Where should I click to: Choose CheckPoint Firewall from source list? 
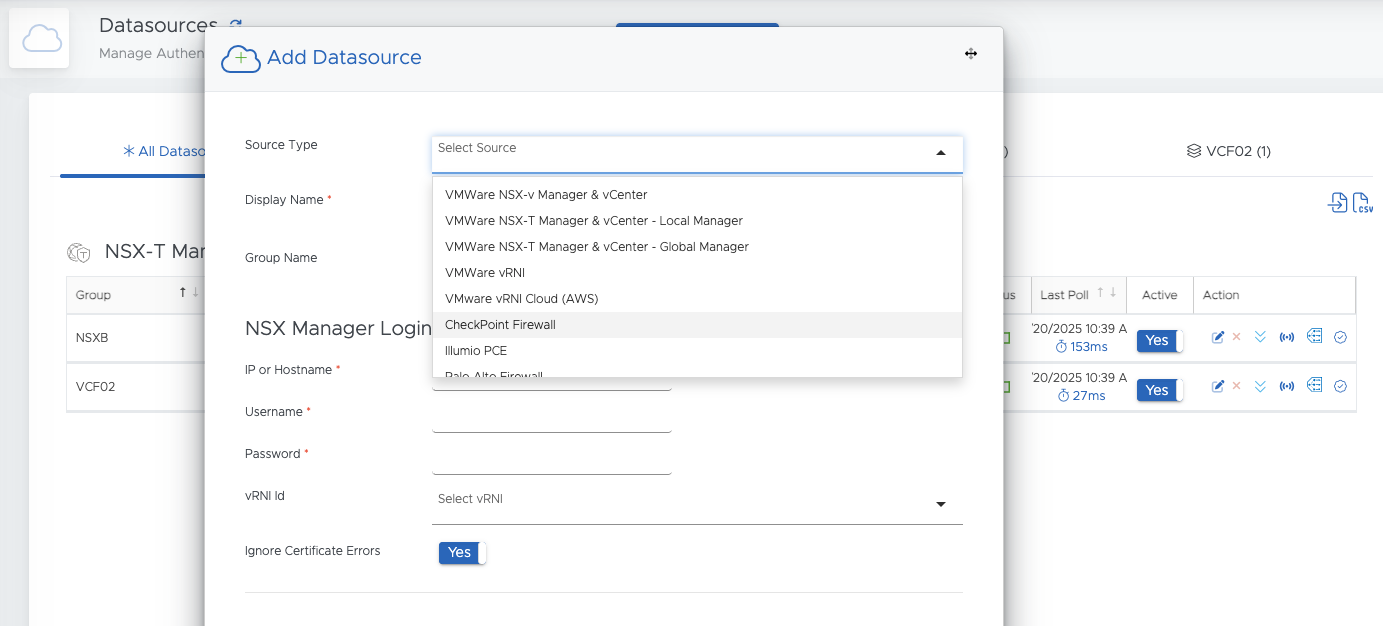coord(500,325)
